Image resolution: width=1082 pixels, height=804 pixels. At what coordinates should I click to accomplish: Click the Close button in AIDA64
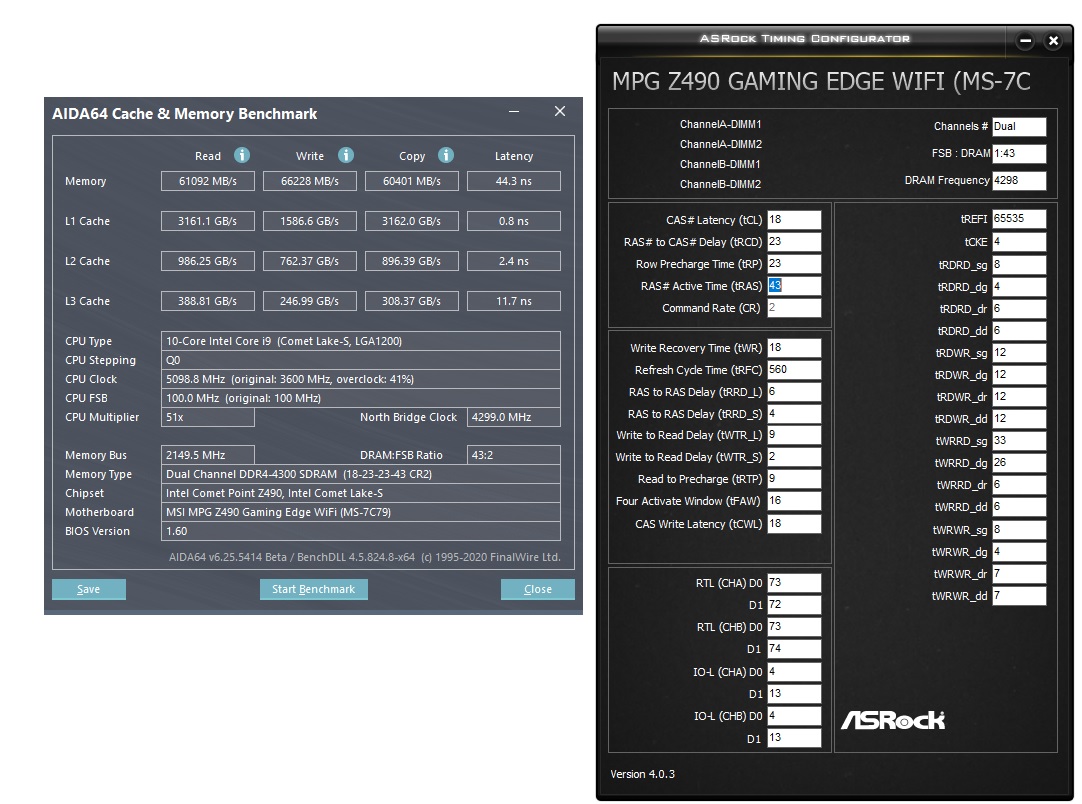click(x=538, y=589)
